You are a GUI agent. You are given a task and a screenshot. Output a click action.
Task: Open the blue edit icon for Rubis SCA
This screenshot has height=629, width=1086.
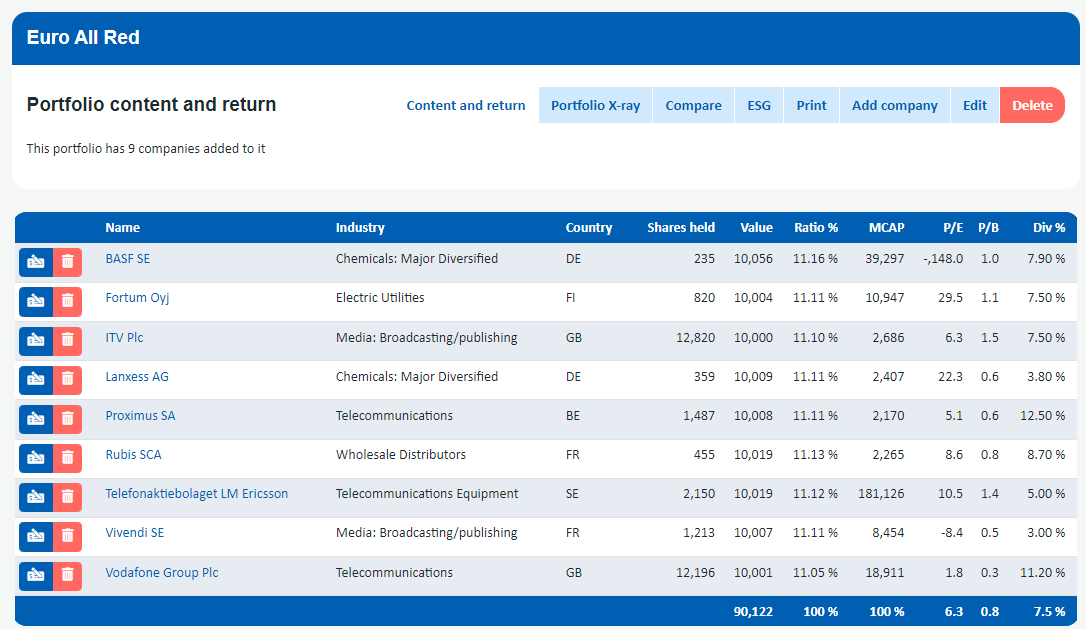point(36,458)
